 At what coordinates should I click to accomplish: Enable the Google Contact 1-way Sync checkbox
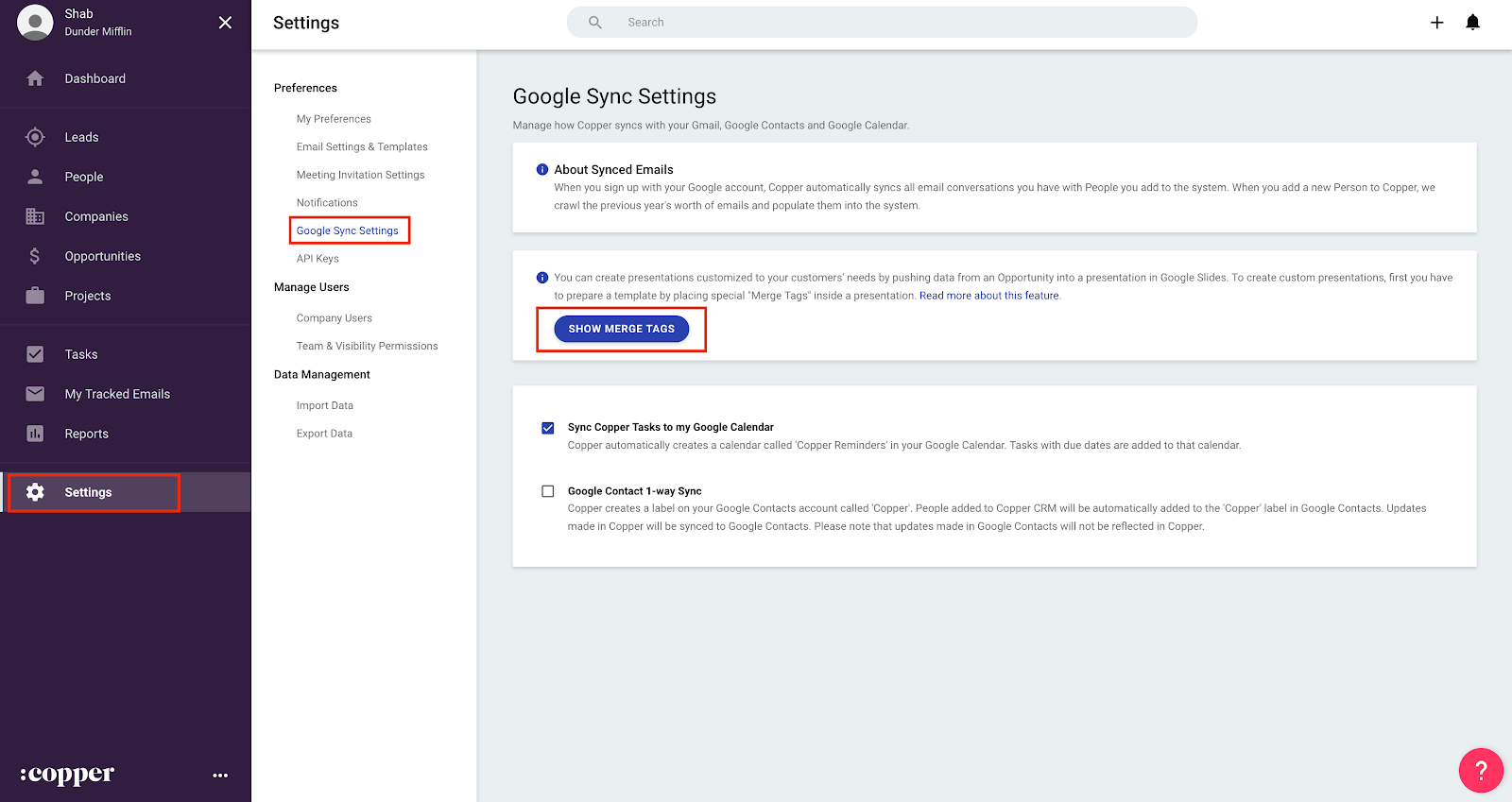[x=547, y=491]
